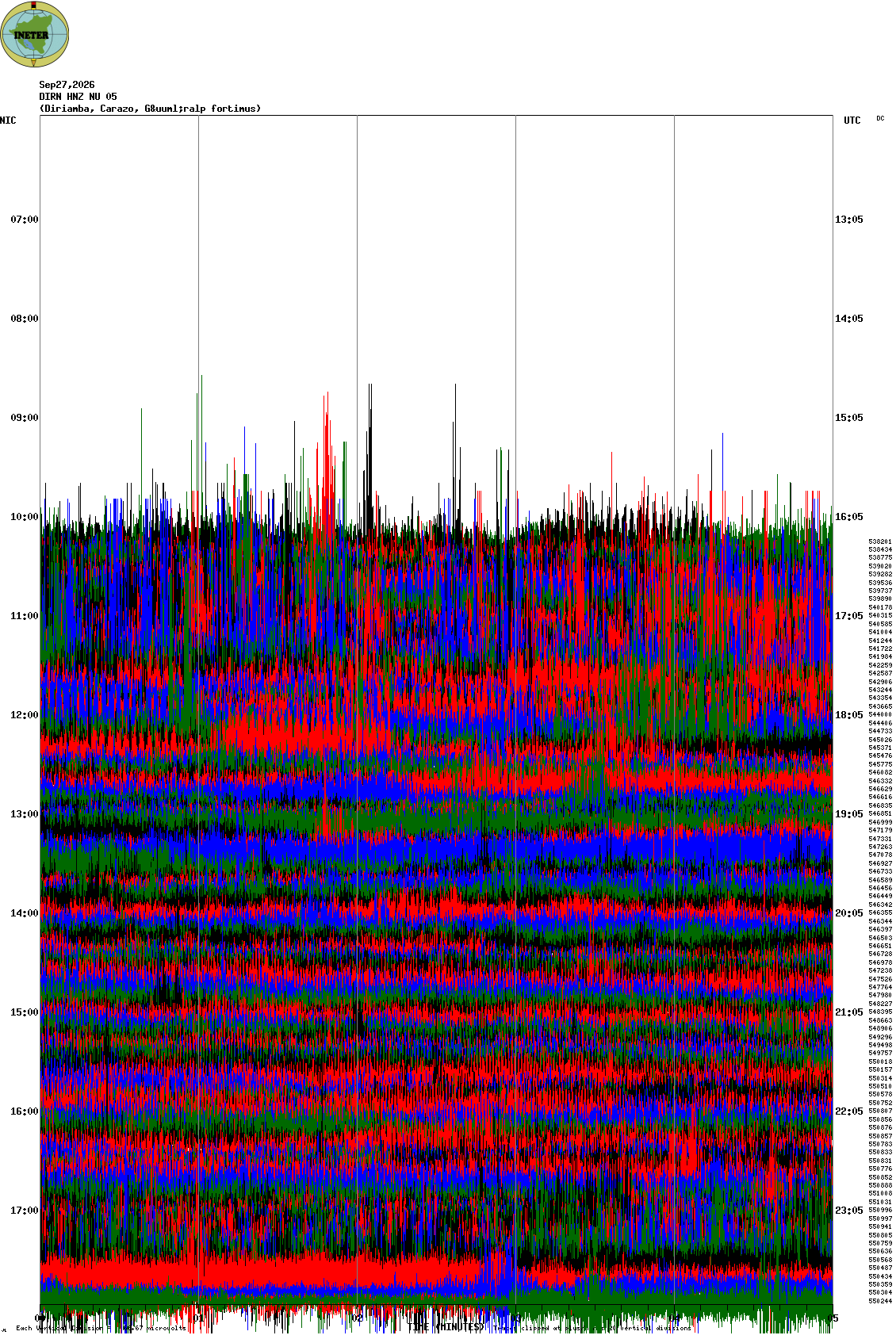The width and height of the screenshot is (896, 1339).
Task: Click the 12:00 local time label
Action: click(x=25, y=715)
